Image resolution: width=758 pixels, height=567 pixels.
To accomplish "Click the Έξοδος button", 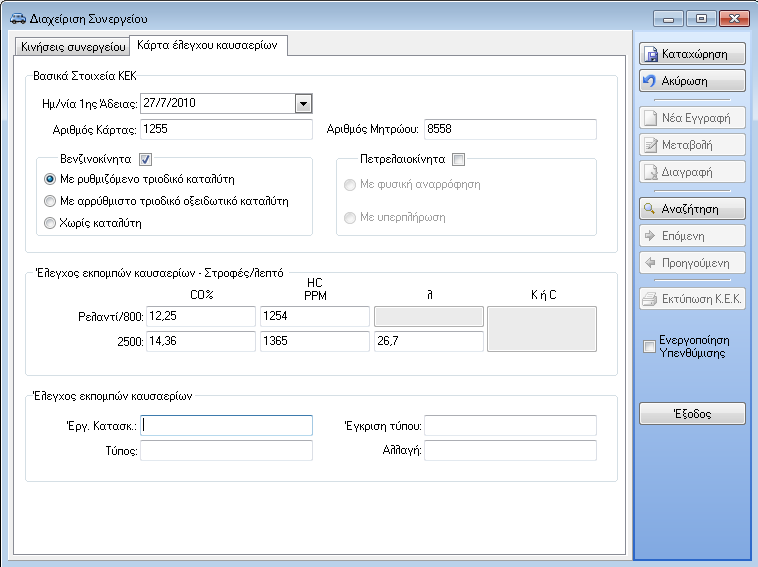I will tap(692, 414).
